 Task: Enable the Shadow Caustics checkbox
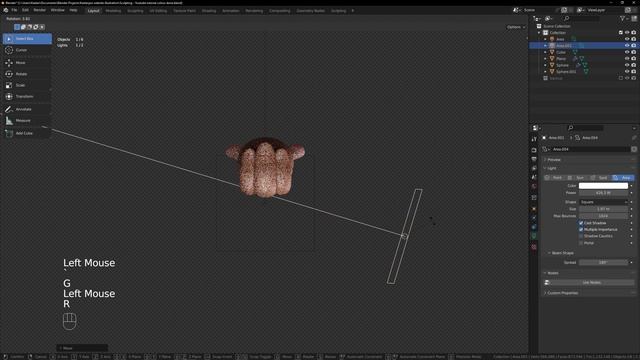(581, 236)
